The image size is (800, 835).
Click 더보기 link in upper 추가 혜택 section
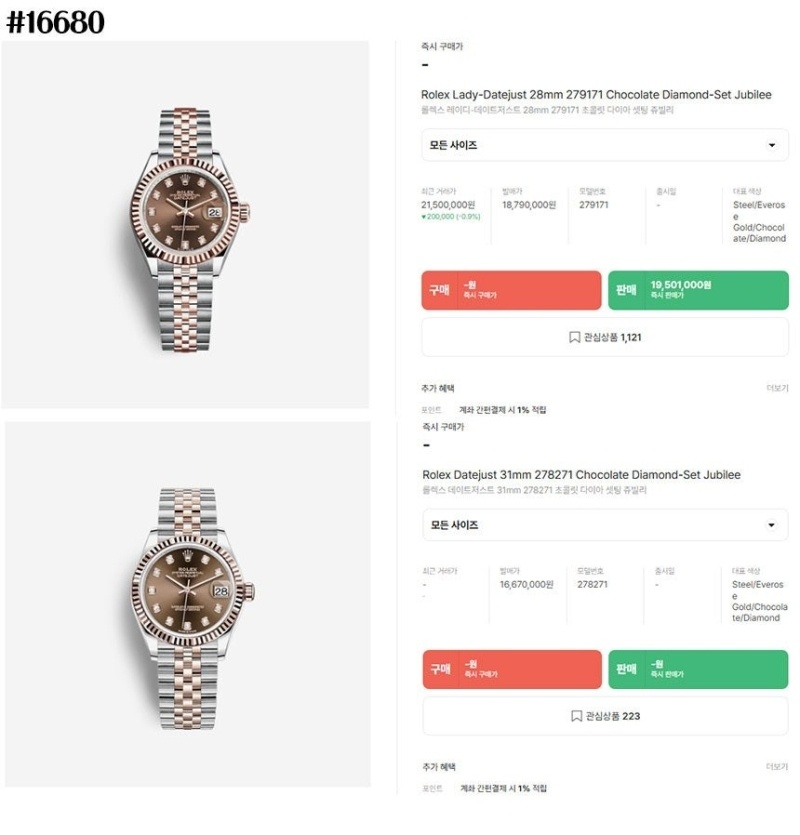777,388
